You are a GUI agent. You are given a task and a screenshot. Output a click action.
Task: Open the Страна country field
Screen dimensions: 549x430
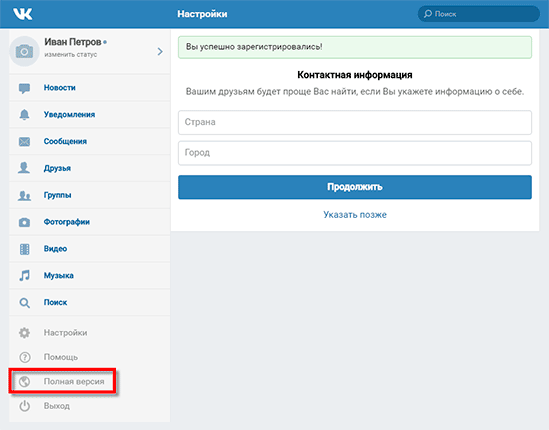click(355, 122)
